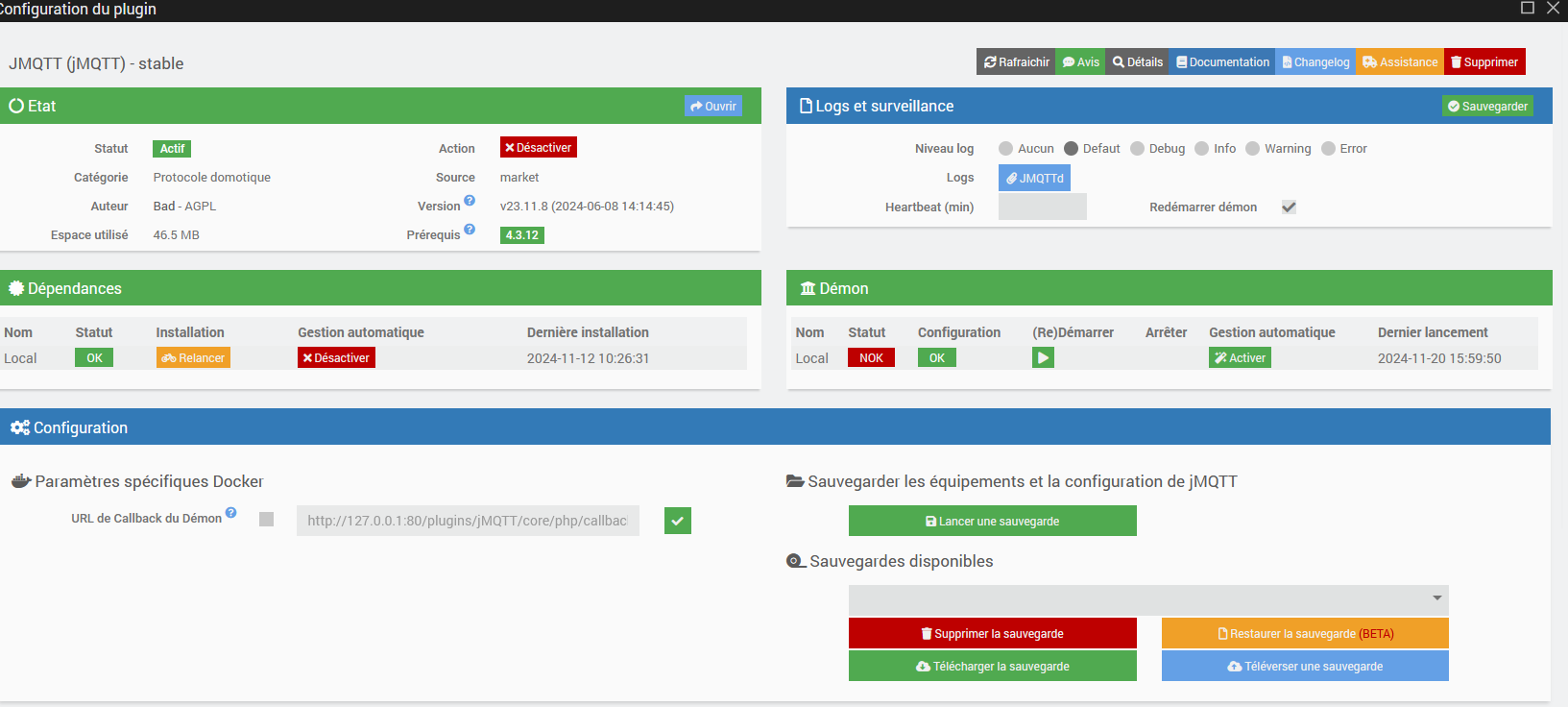Click Lancer une sauvegarde button

point(993,521)
